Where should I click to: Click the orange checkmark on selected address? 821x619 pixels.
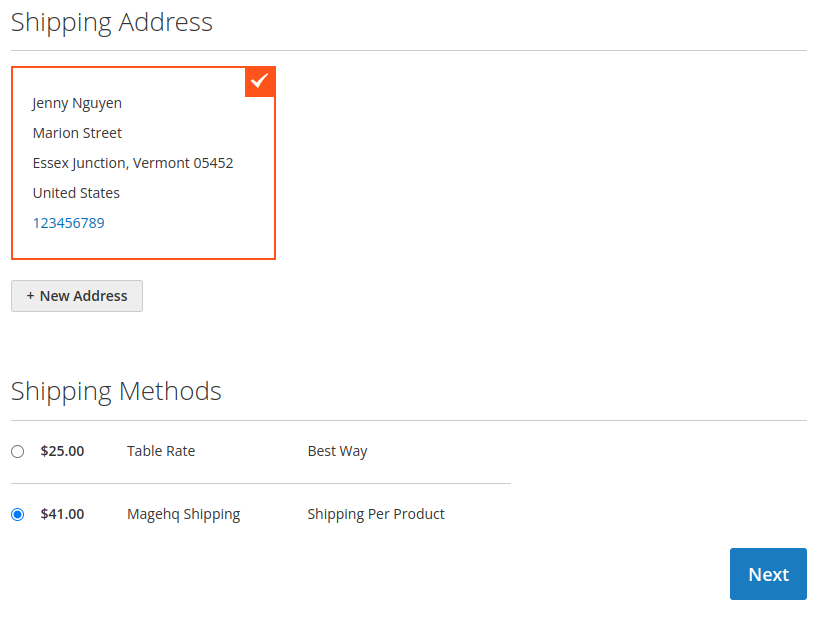click(x=260, y=82)
